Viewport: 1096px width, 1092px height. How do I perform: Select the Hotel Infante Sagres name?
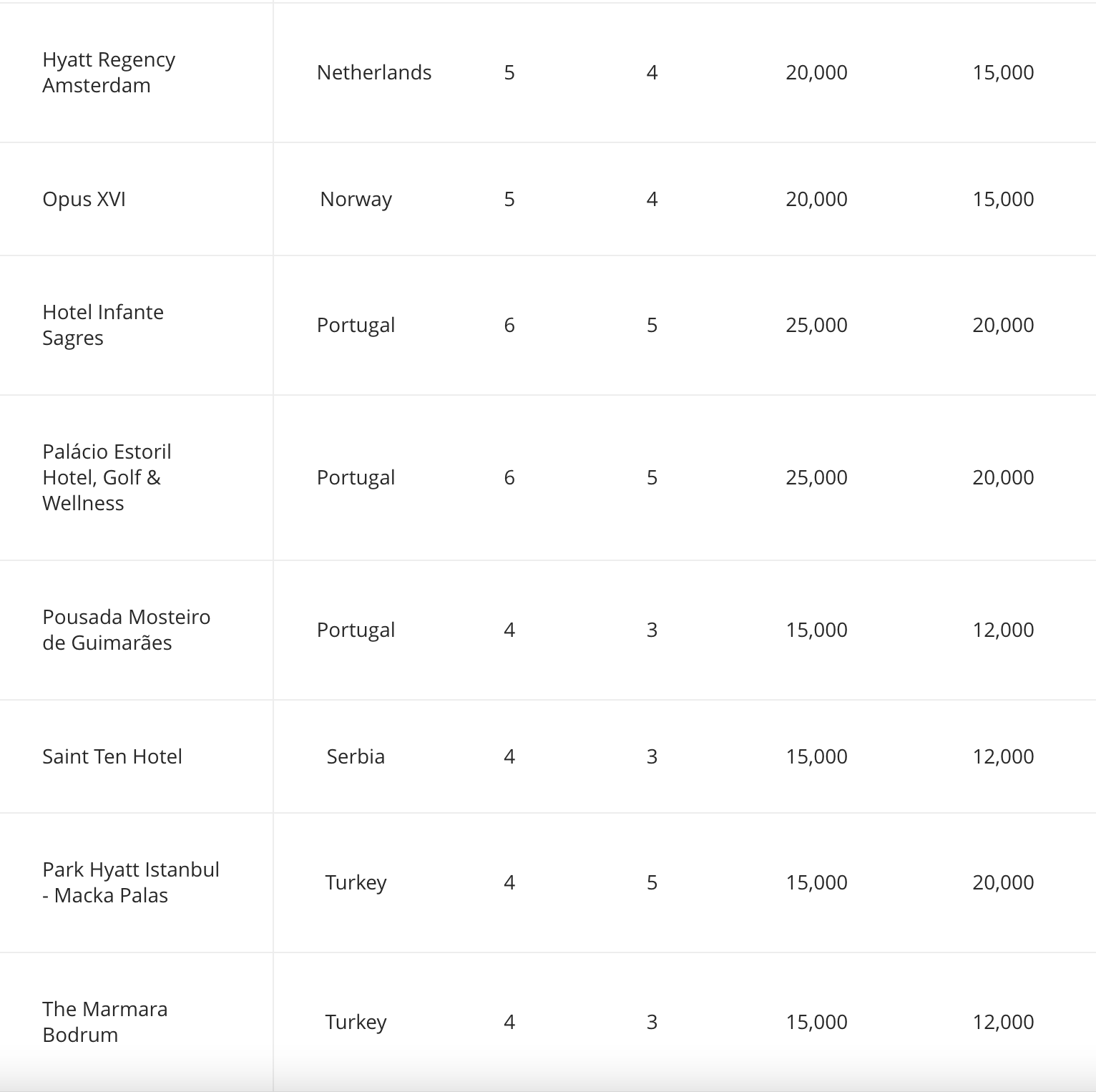(103, 325)
